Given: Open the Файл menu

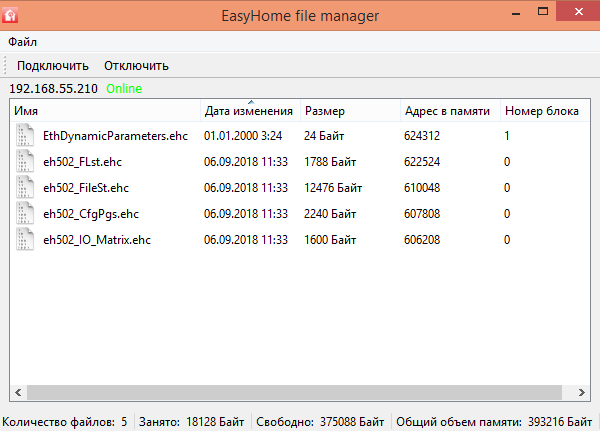Looking at the screenshot, I should [22, 42].
